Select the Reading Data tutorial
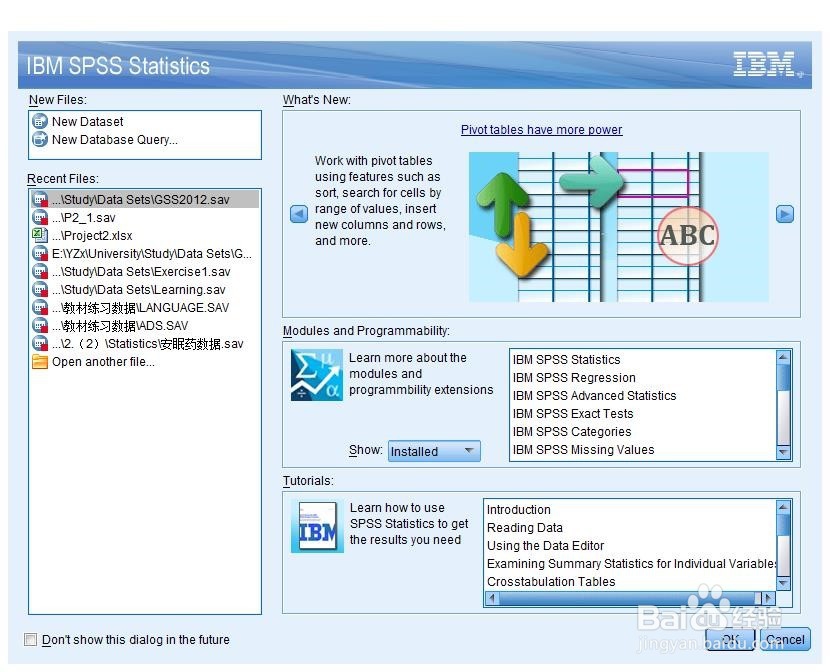Viewport: 830px width, 672px height. [x=631, y=528]
